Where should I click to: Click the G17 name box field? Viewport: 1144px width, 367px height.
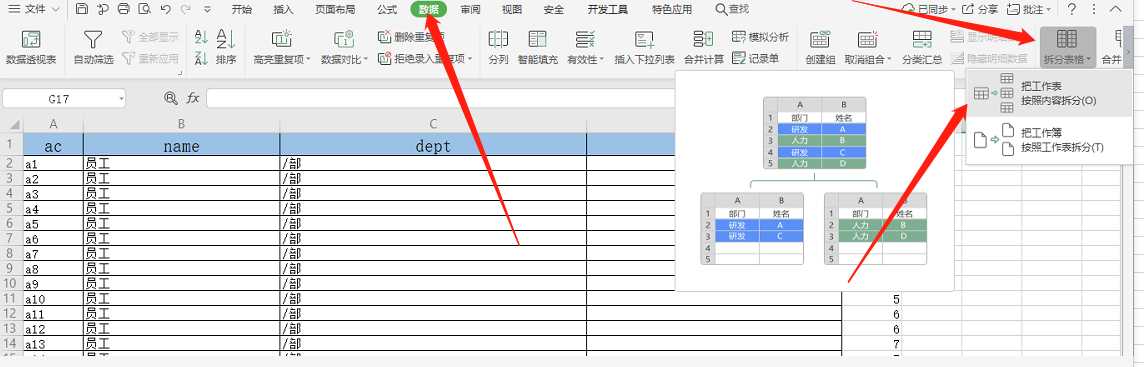click(x=63, y=98)
